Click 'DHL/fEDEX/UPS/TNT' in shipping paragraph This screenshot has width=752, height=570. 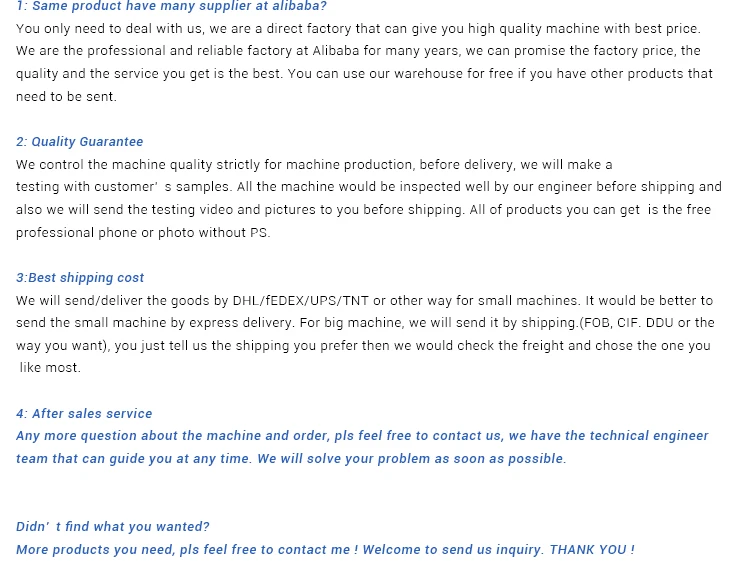click(x=301, y=301)
